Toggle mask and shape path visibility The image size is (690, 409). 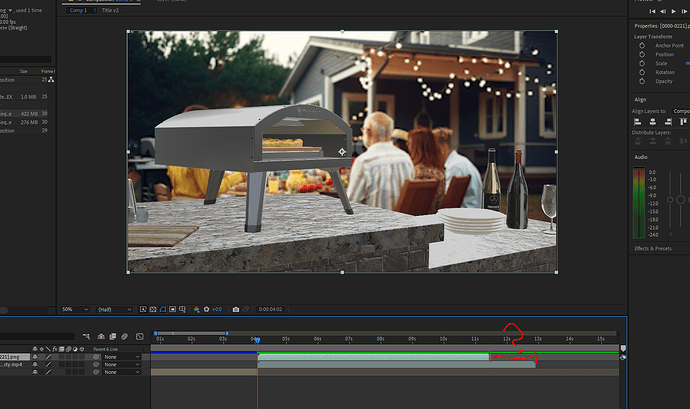point(163,309)
